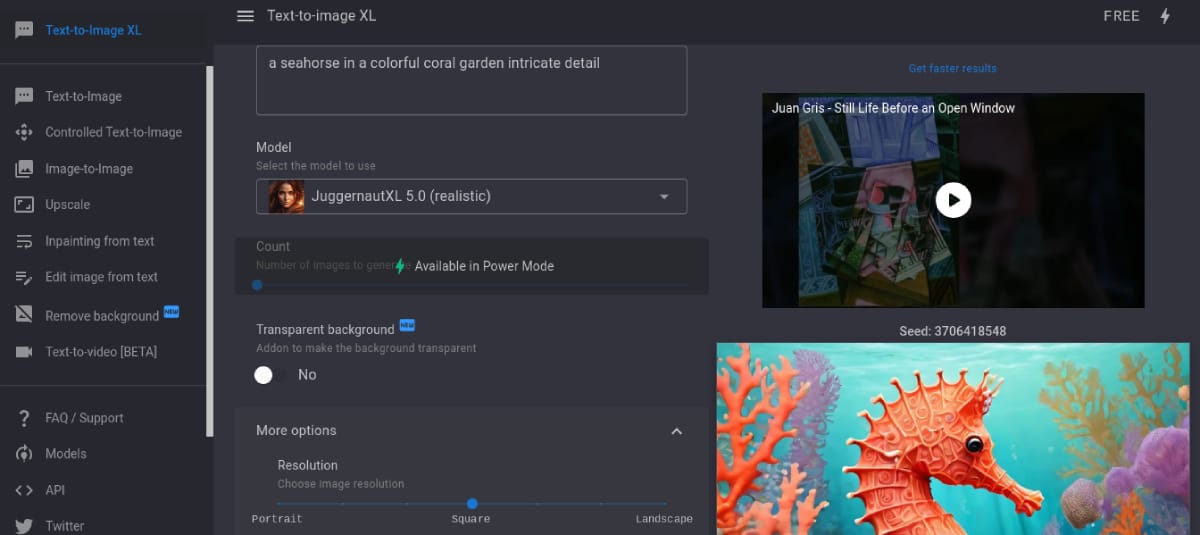Click the Text-to-Image XL chat icon
Image resolution: width=1200 pixels, height=535 pixels.
click(24, 30)
